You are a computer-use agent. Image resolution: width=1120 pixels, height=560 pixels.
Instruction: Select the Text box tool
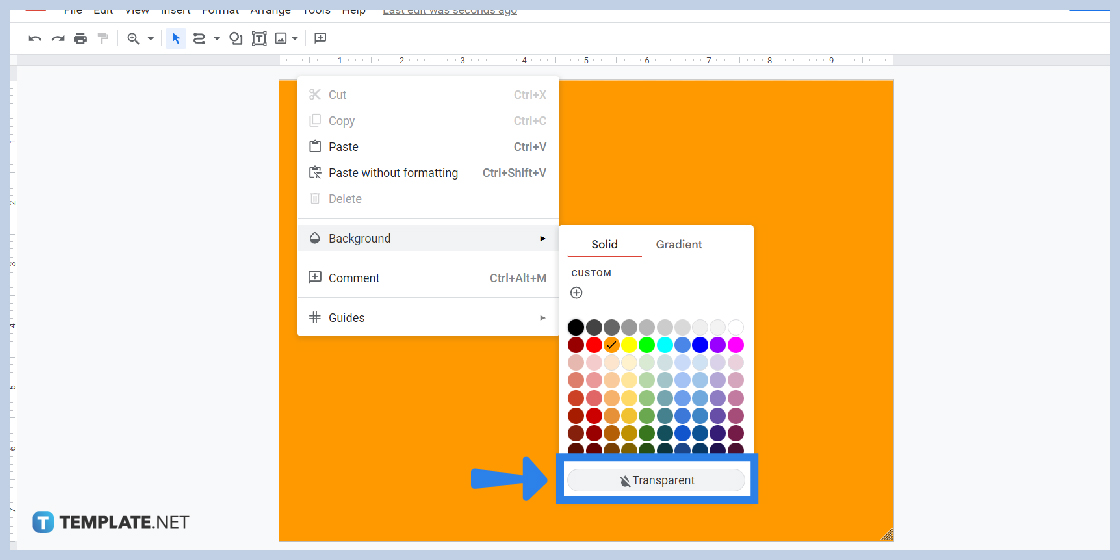[259, 39]
